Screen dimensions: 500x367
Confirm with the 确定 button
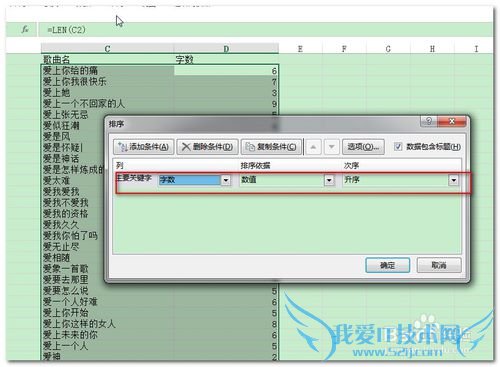coord(387,265)
